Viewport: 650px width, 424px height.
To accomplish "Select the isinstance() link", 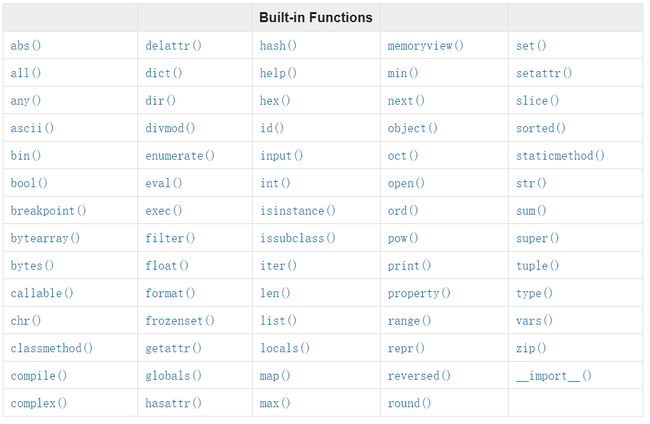I will tap(298, 211).
